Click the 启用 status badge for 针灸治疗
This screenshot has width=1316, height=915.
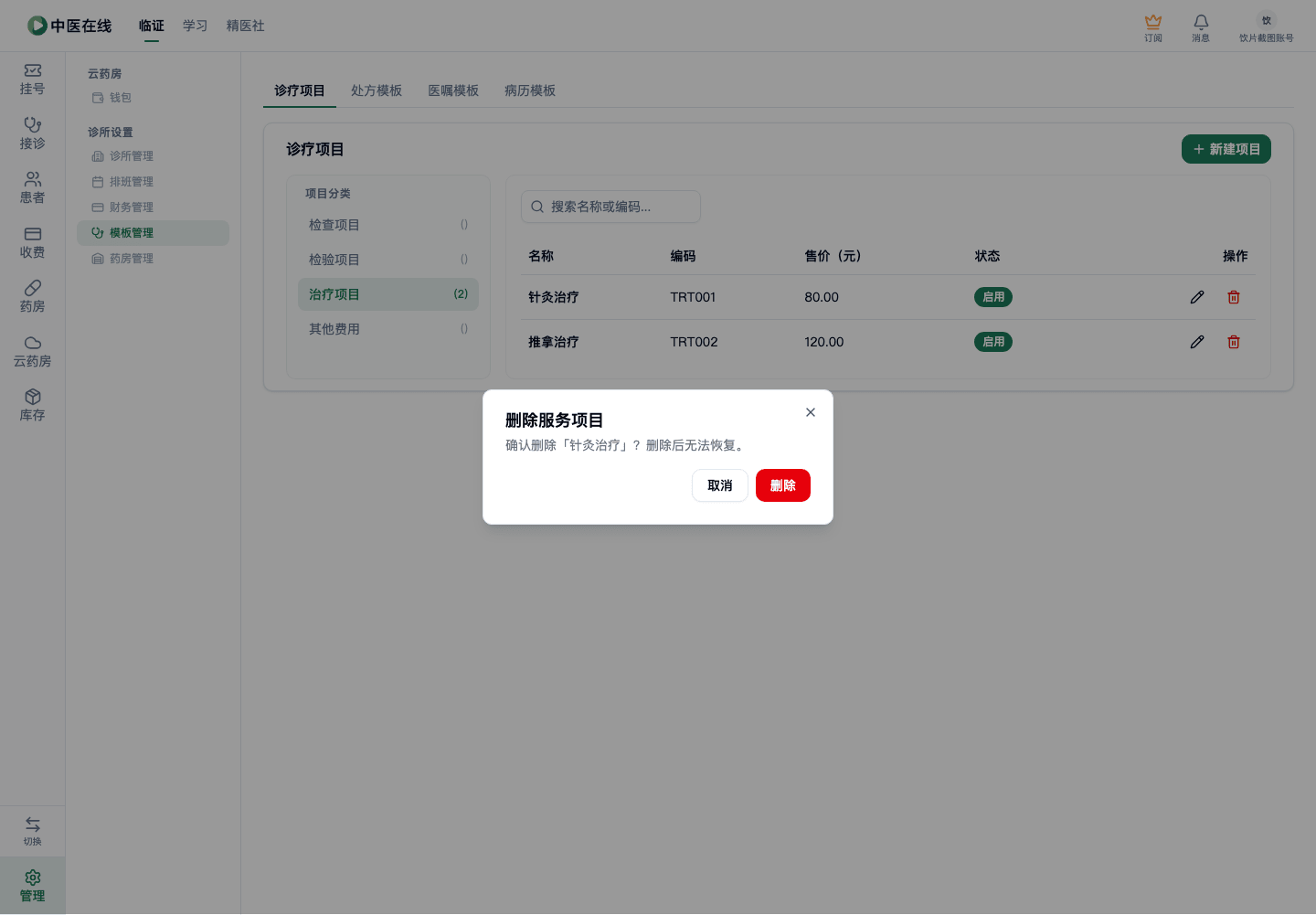coord(993,297)
